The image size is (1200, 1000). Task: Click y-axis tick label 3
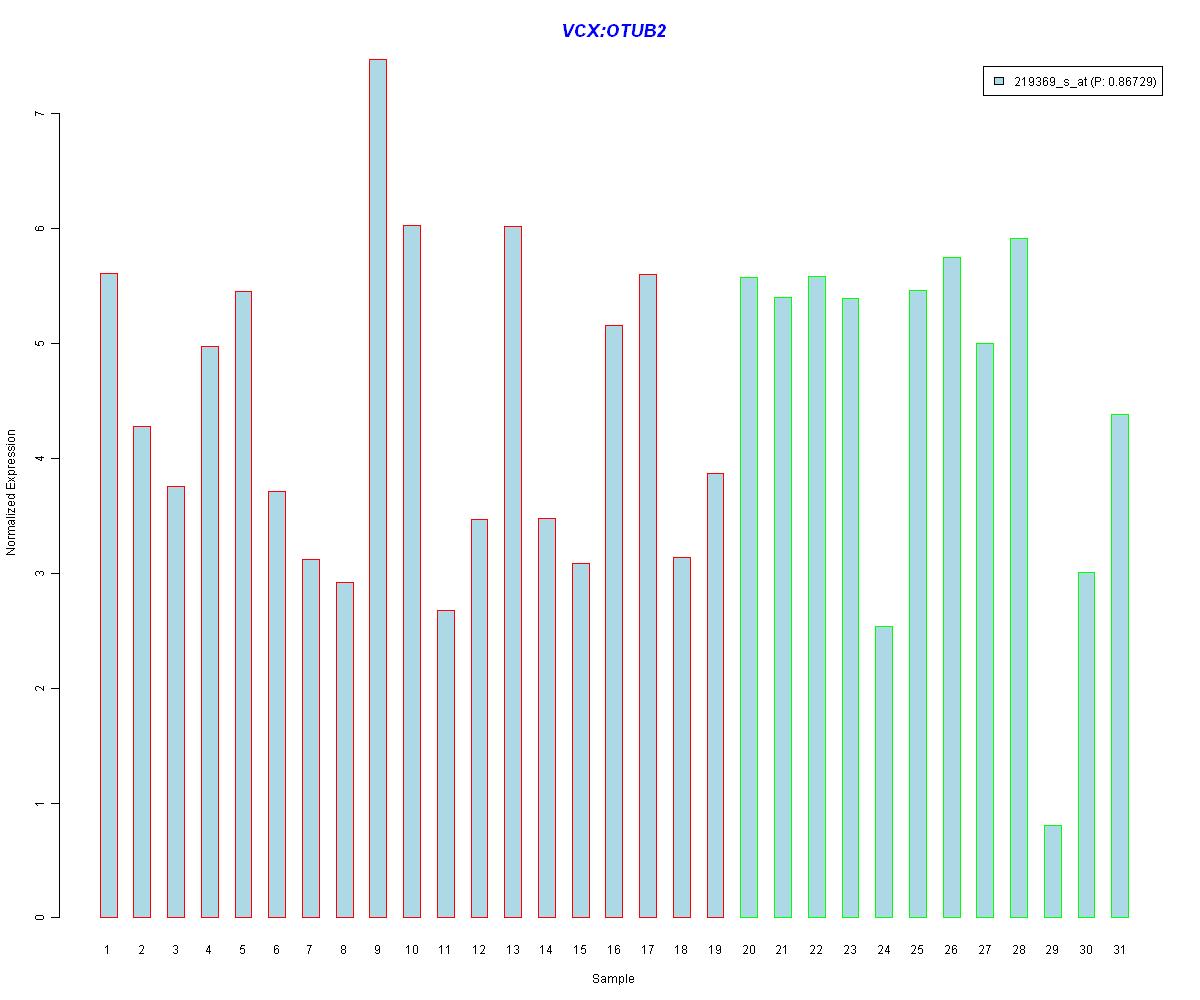click(x=41, y=574)
